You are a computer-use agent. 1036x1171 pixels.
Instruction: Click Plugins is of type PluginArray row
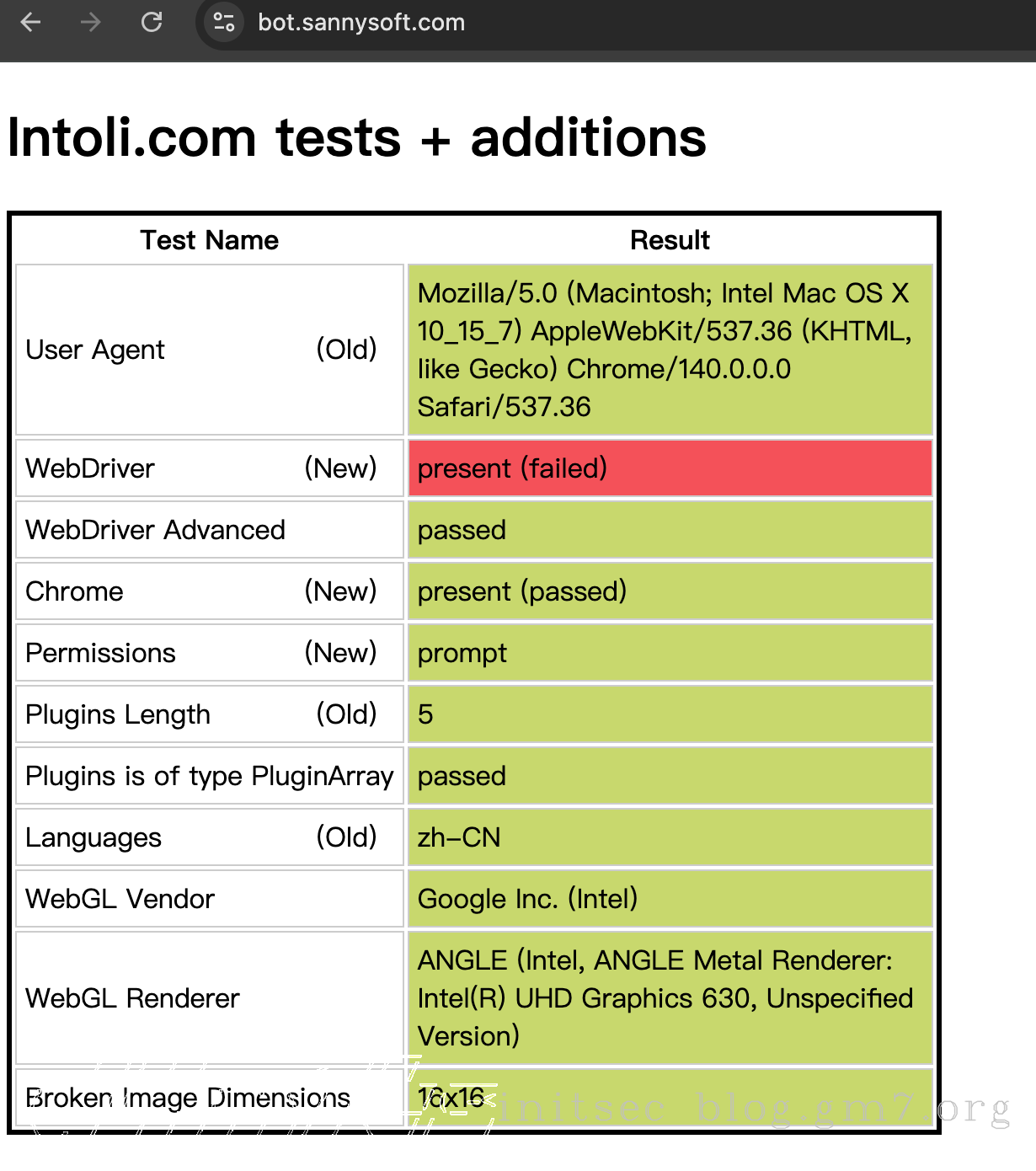209,776
